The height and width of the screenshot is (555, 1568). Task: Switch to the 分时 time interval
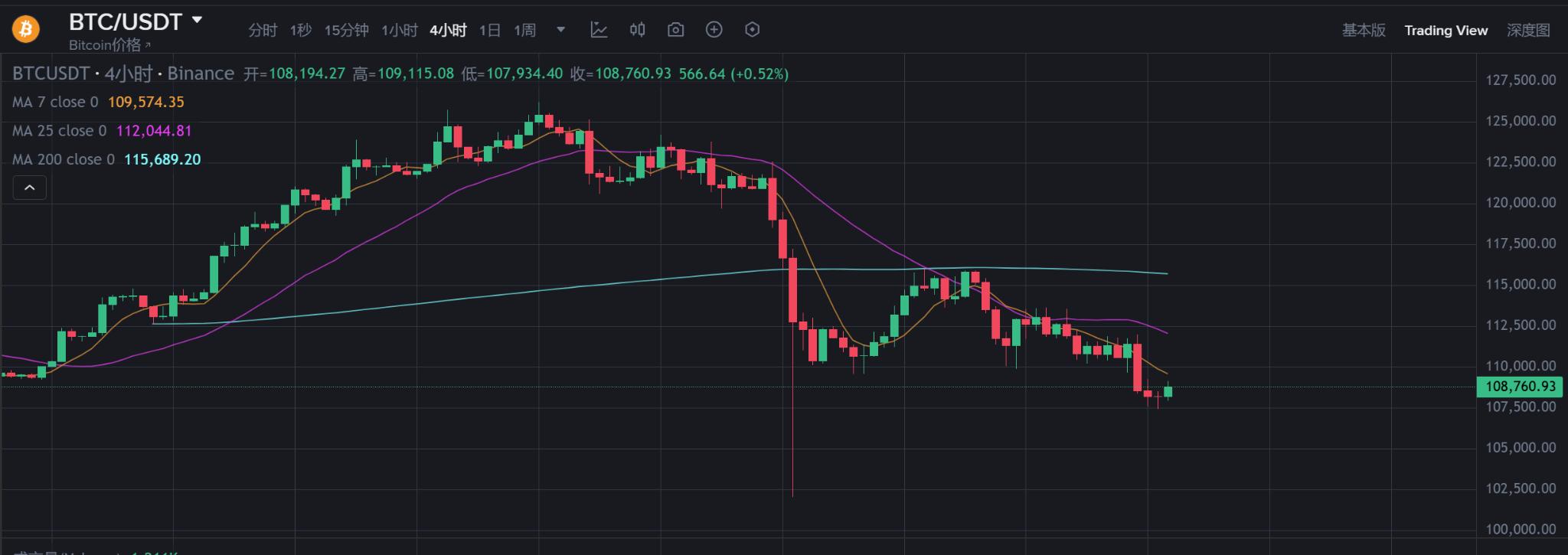click(x=263, y=31)
